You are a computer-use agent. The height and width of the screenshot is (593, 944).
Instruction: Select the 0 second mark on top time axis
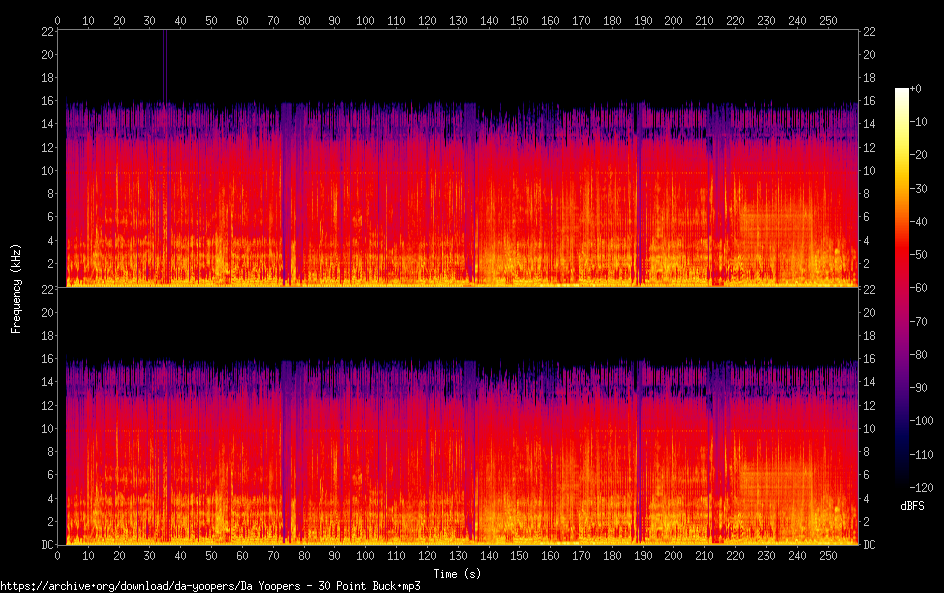pyautogui.click(x=58, y=19)
